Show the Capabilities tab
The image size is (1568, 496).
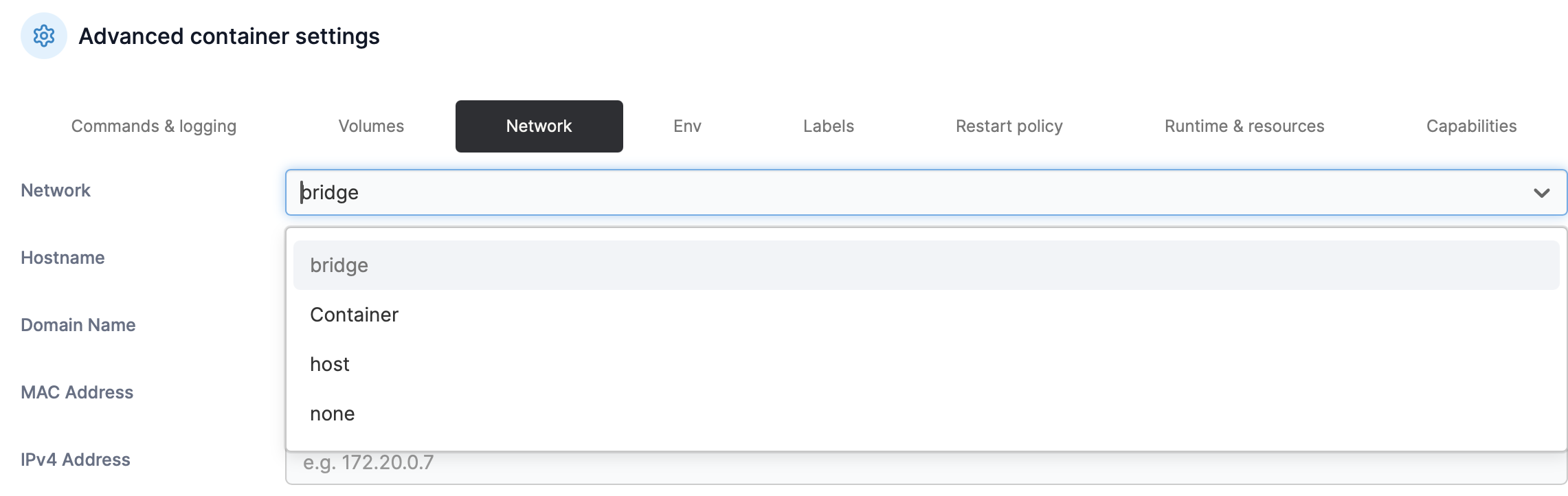(x=1471, y=126)
